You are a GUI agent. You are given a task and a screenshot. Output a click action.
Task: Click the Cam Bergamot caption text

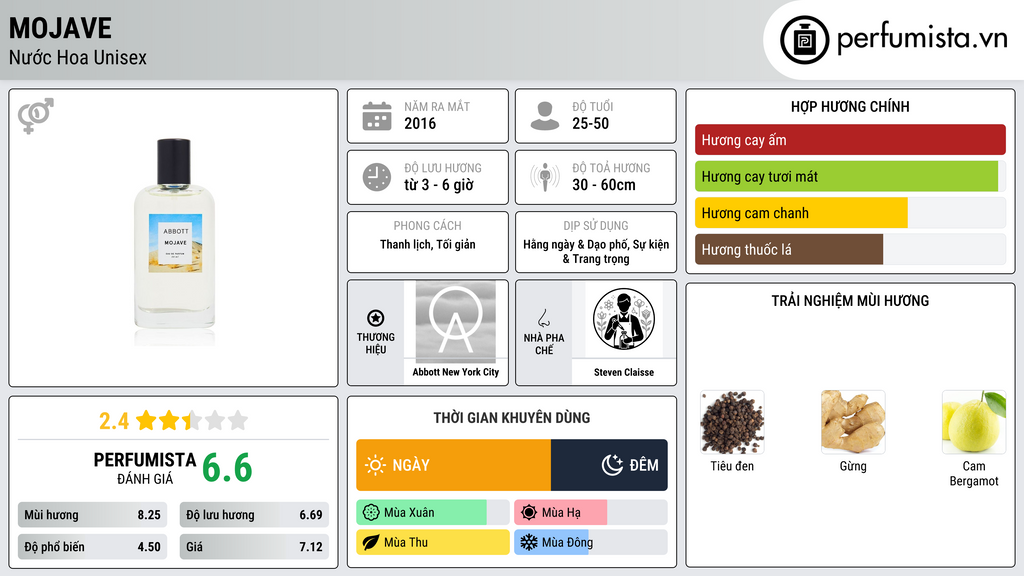coord(974,473)
